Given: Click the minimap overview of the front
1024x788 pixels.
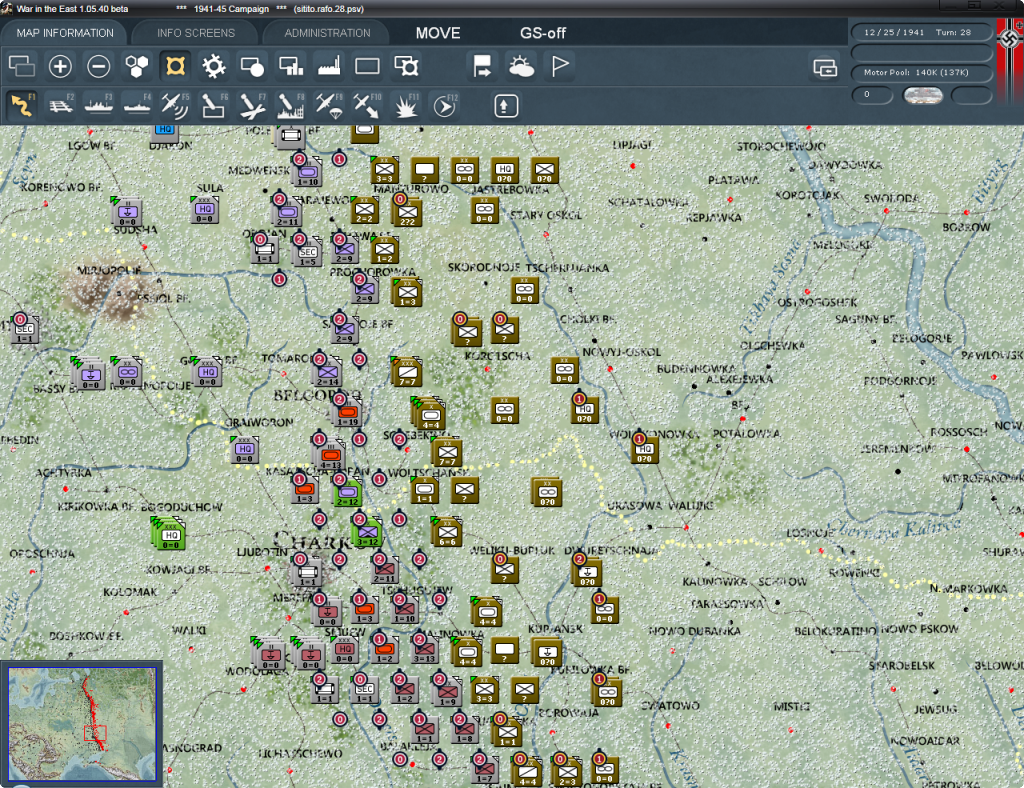Looking at the screenshot, I should tap(82, 723).
